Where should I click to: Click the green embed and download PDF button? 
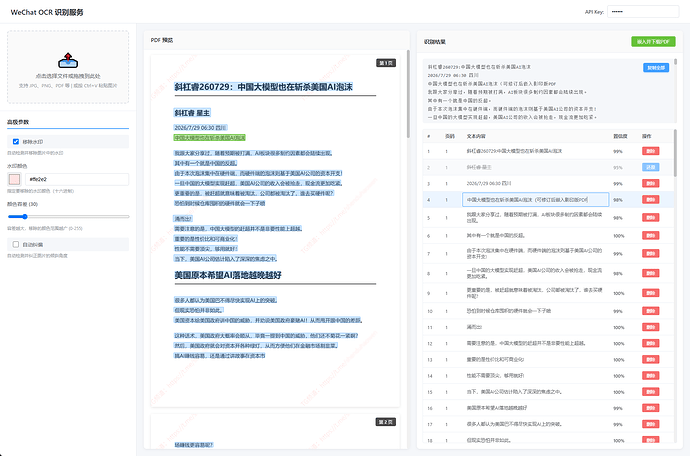click(653, 41)
